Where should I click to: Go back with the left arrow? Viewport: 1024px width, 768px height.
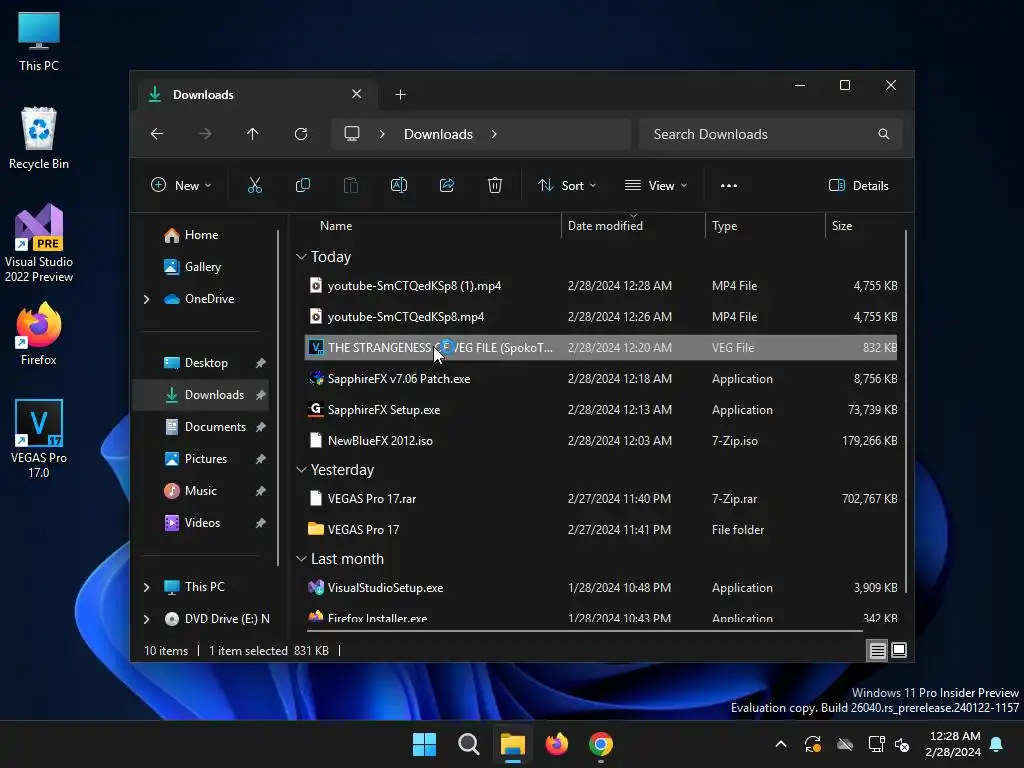pyautogui.click(x=157, y=134)
